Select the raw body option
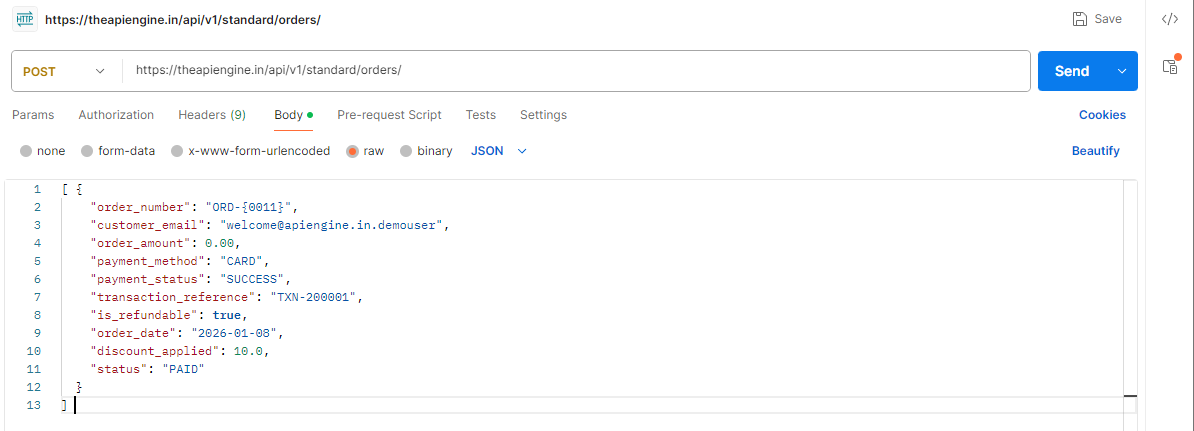1194x431 pixels. tap(353, 151)
